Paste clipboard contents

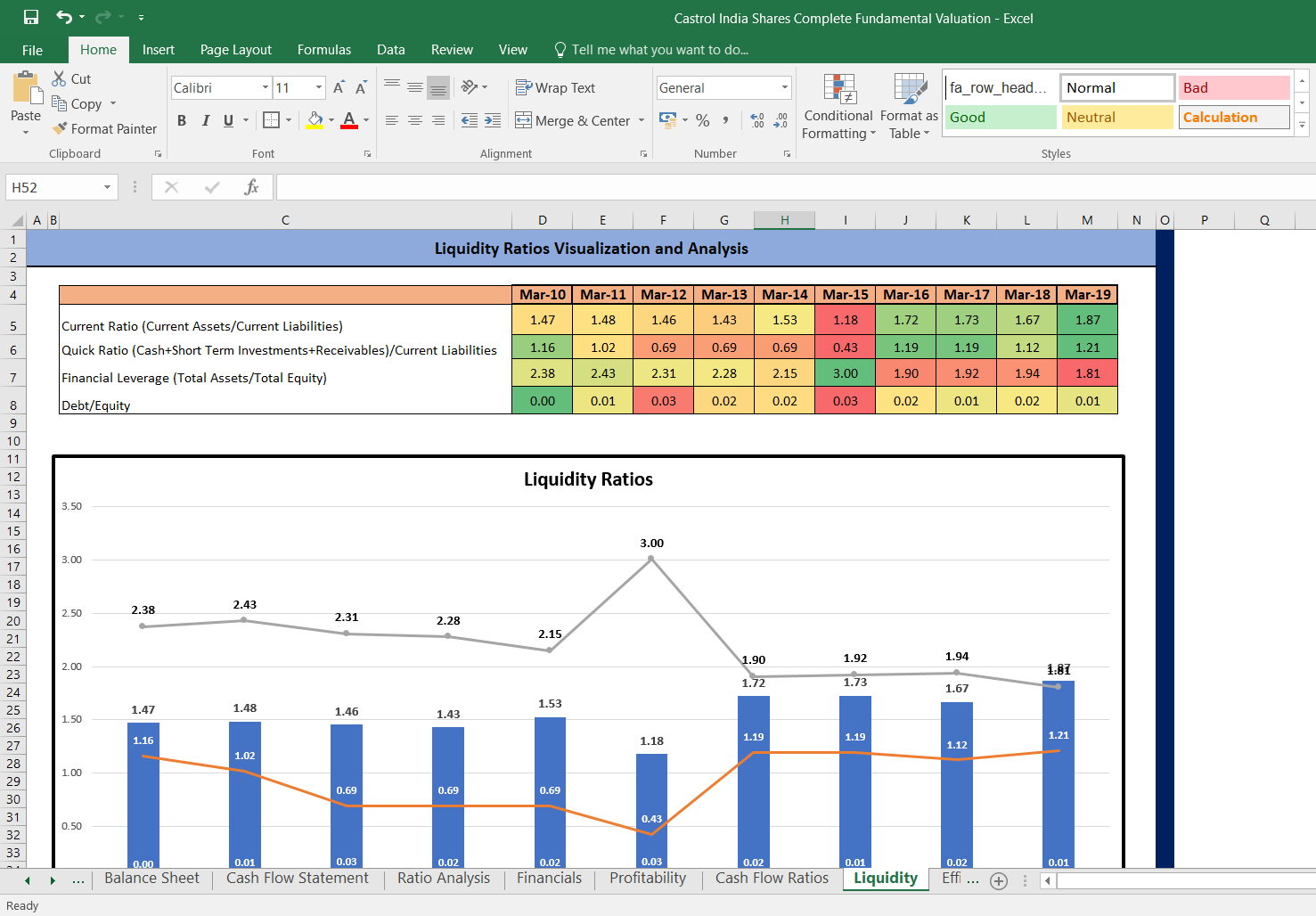click(x=26, y=96)
